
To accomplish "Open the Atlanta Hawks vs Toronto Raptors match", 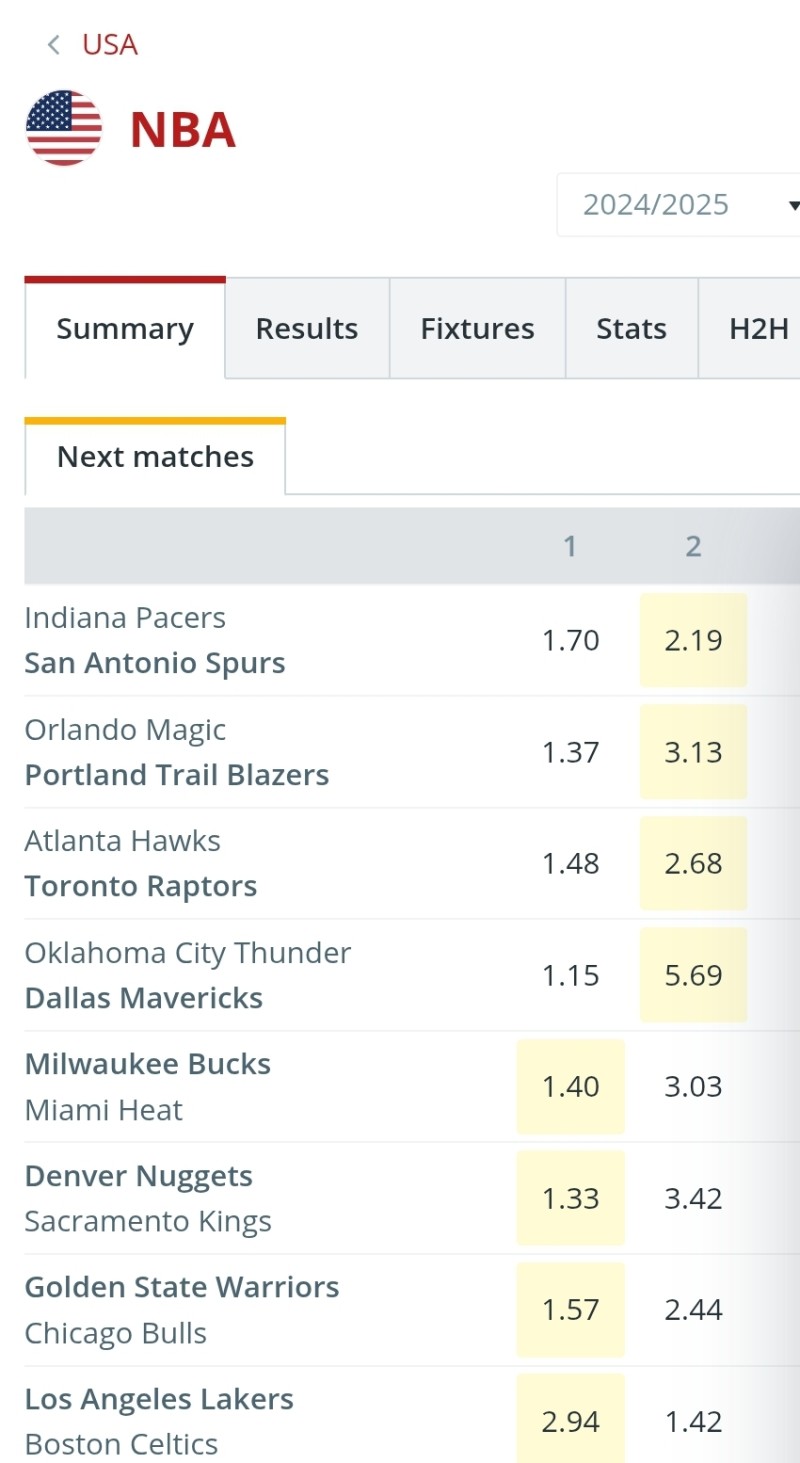I will 141,864.
